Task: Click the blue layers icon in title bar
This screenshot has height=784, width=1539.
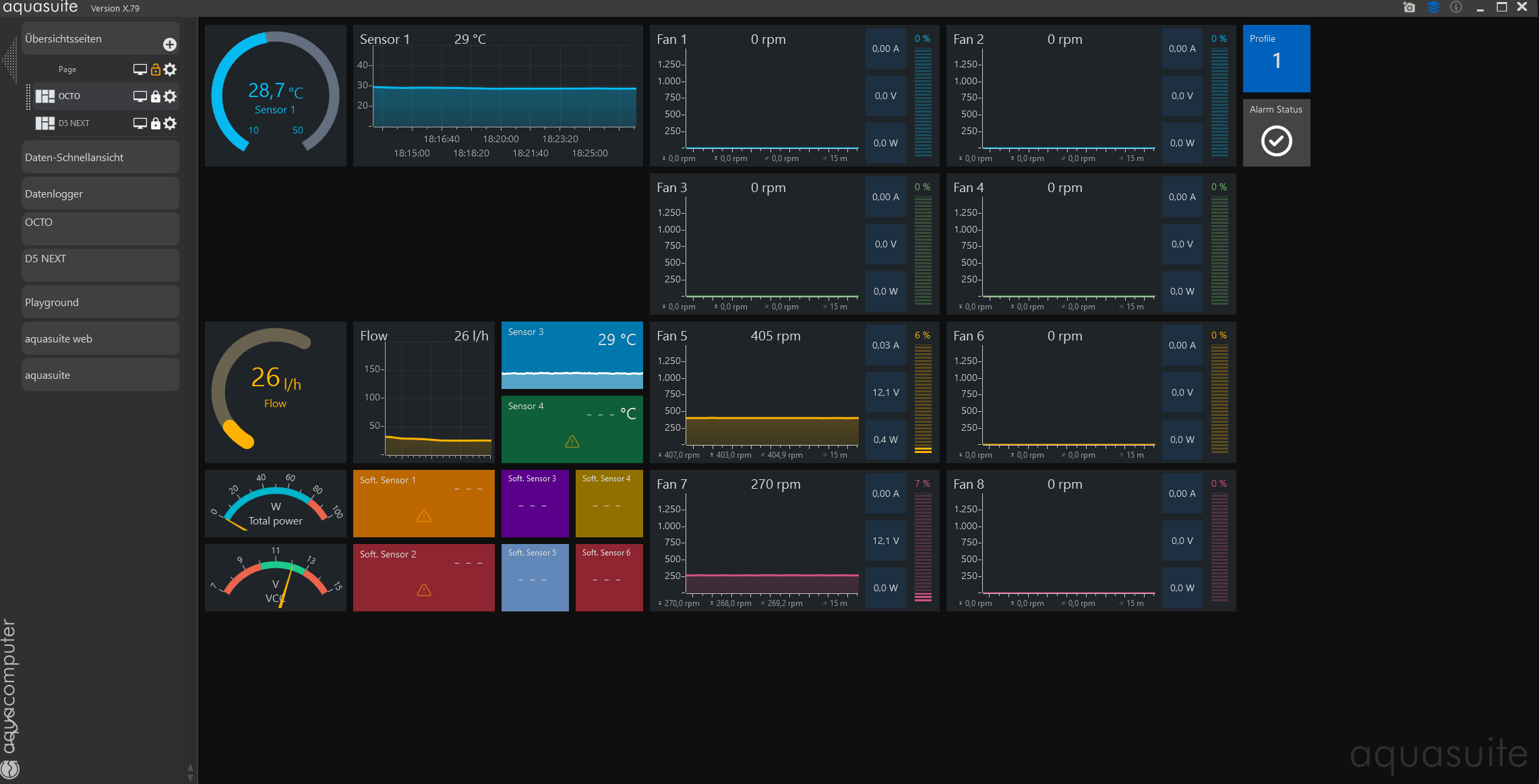Action: 1433,7
